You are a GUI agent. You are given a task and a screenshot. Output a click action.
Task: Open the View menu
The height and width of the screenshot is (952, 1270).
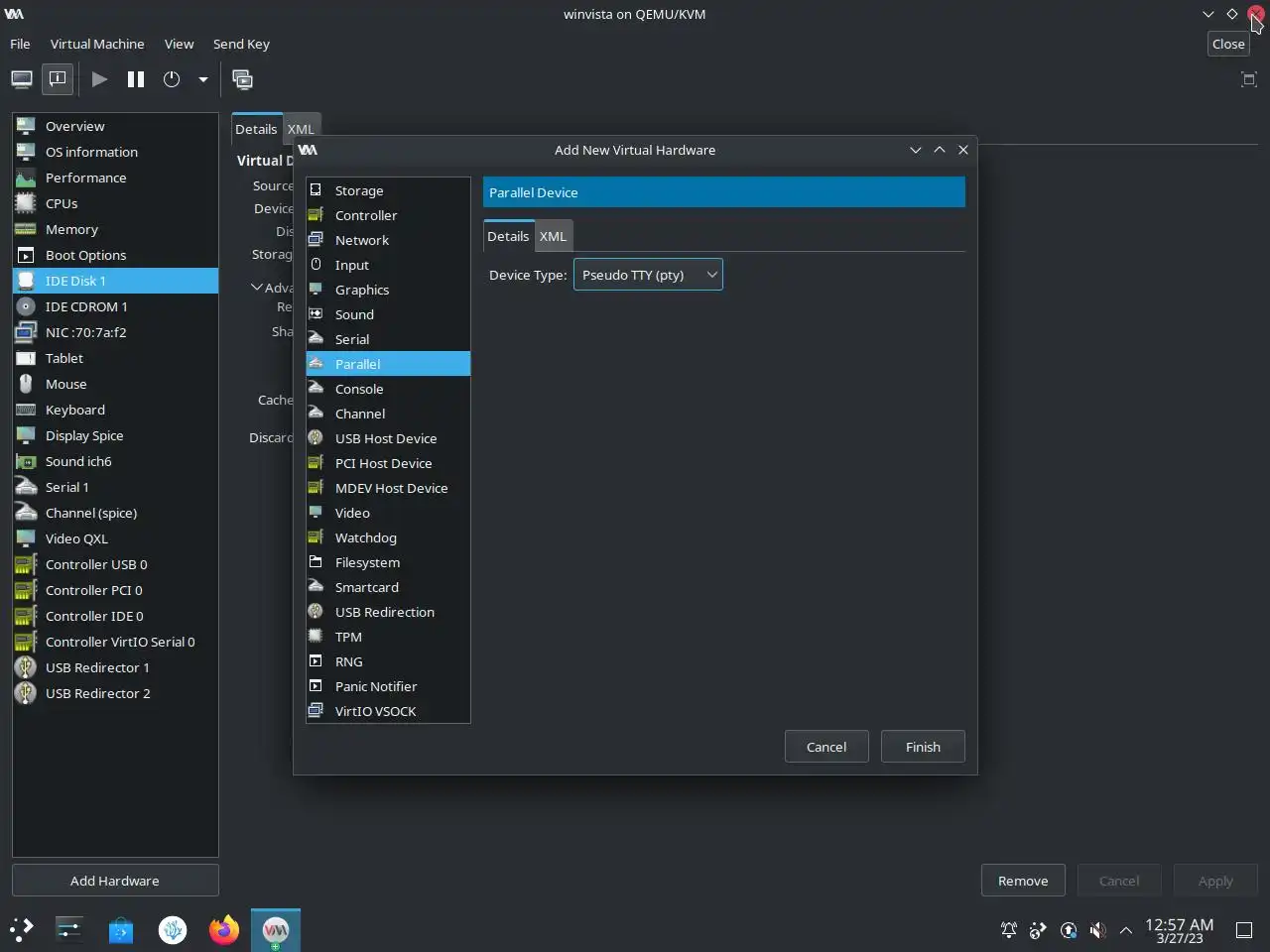click(x=179, y=44)
